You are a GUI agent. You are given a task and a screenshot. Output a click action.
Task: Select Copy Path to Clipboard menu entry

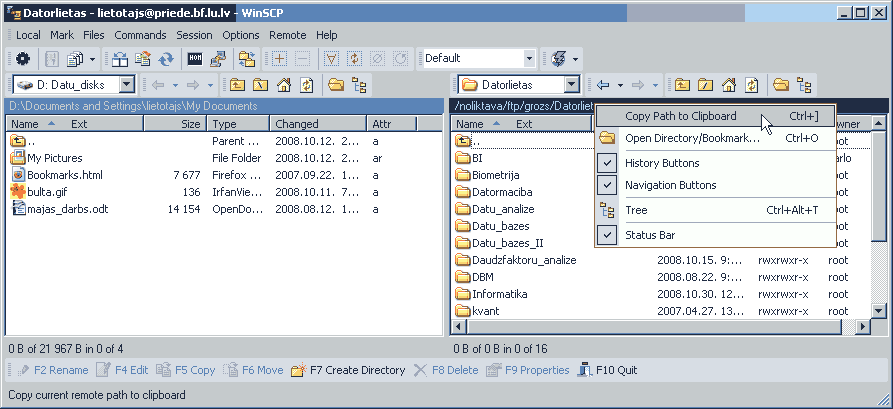(716, 116)
